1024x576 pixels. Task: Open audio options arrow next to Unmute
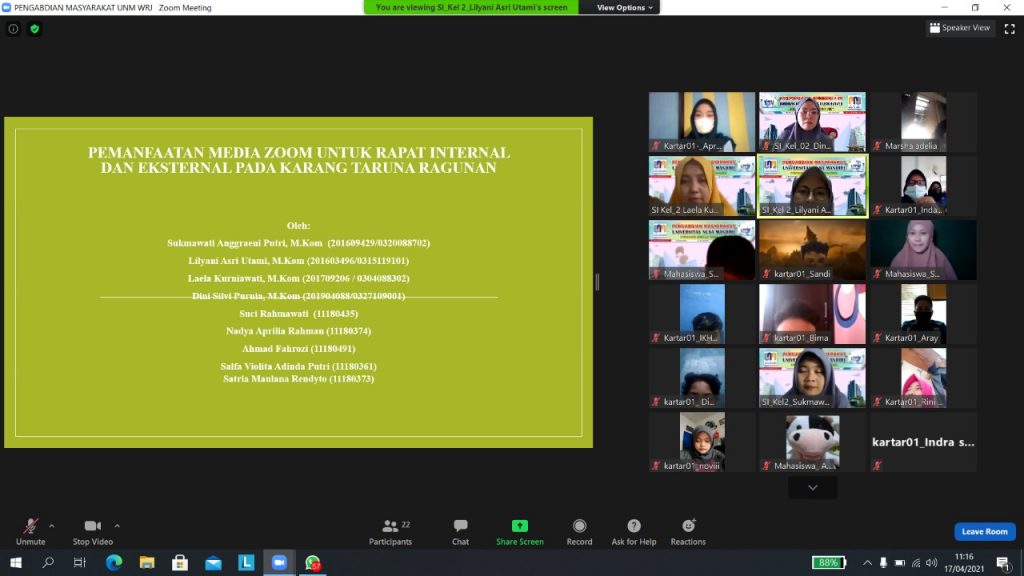(x=52, y=525)
